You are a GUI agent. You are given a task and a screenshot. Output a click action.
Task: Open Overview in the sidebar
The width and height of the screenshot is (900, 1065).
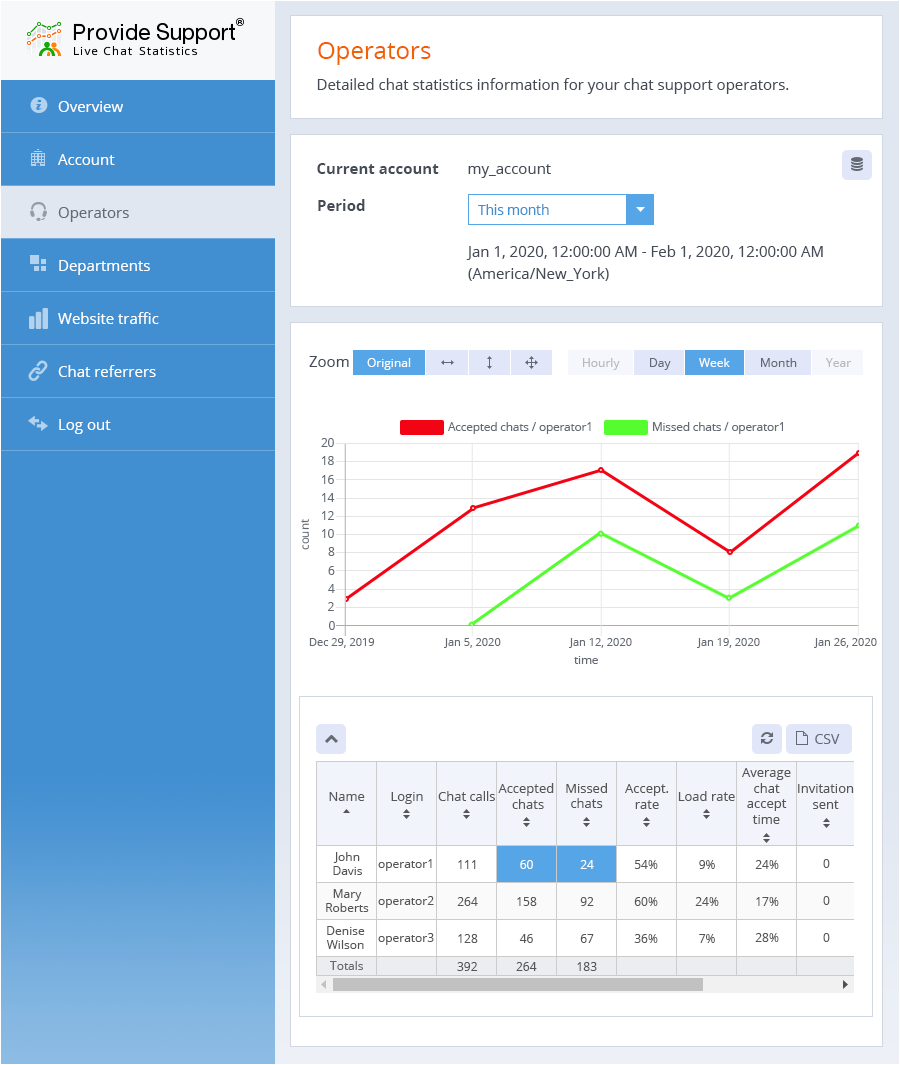[x=90, y=107]
